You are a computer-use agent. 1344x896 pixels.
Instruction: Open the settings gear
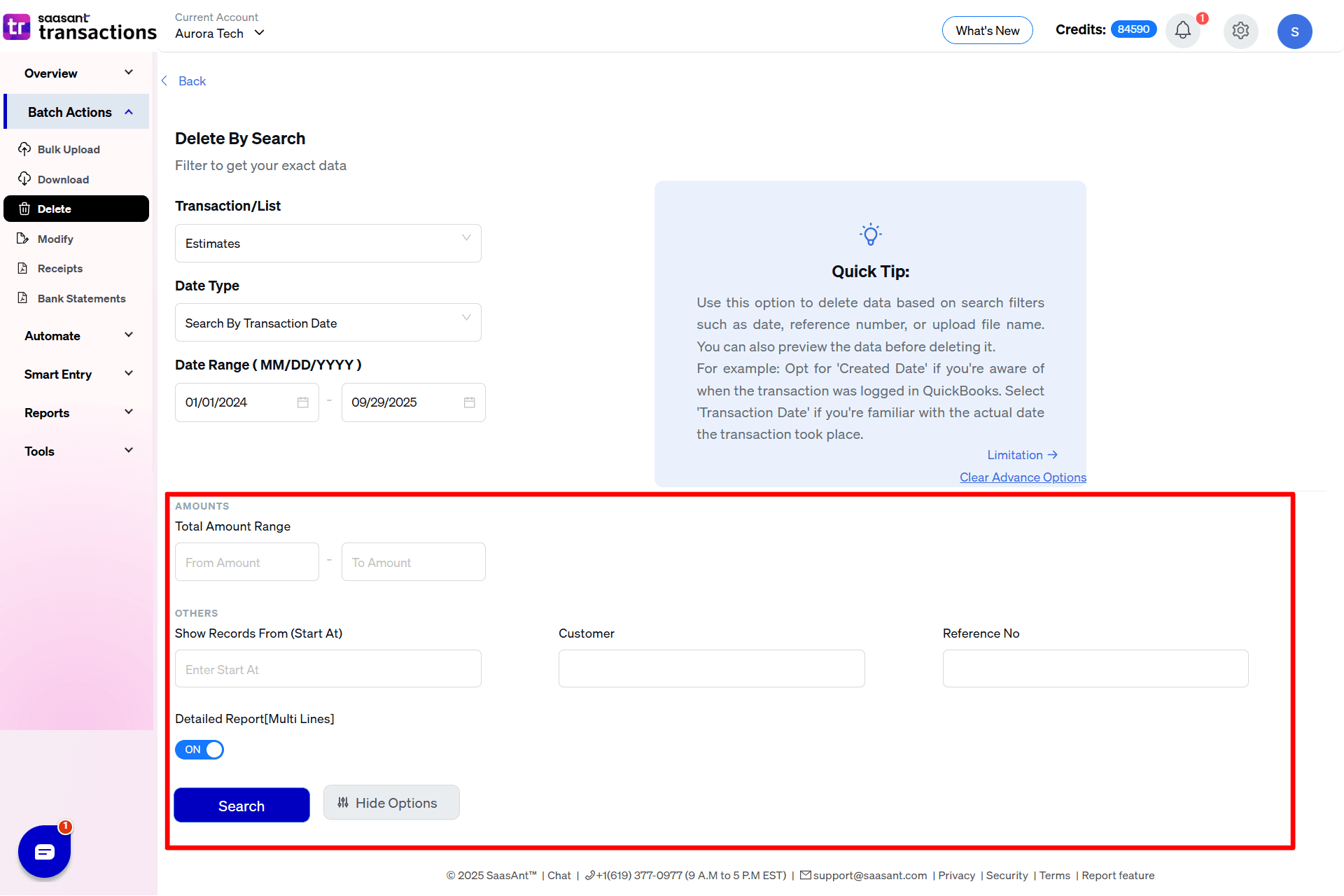(x=1240, y=31)
